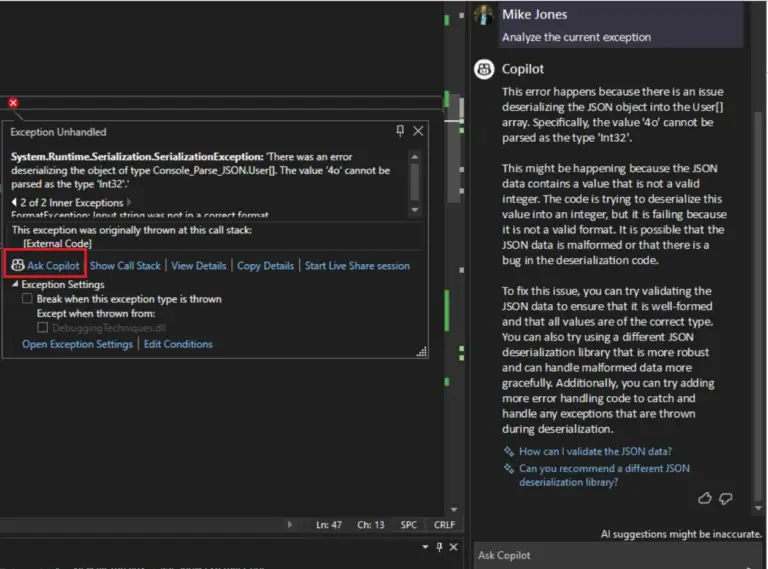Go to previous inner exception arrow

coord(14,202)
